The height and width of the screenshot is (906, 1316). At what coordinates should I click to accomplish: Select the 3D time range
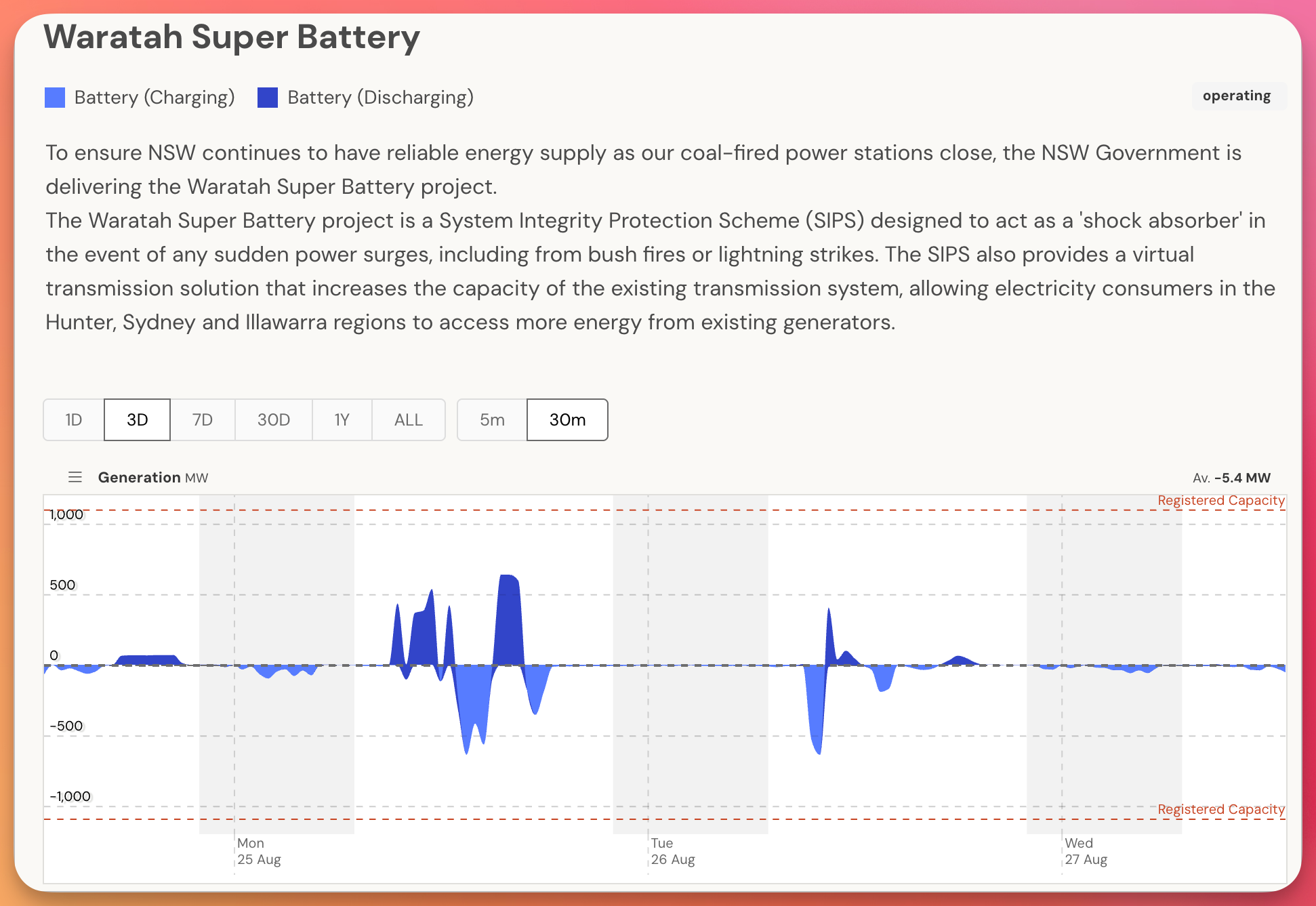137,419
